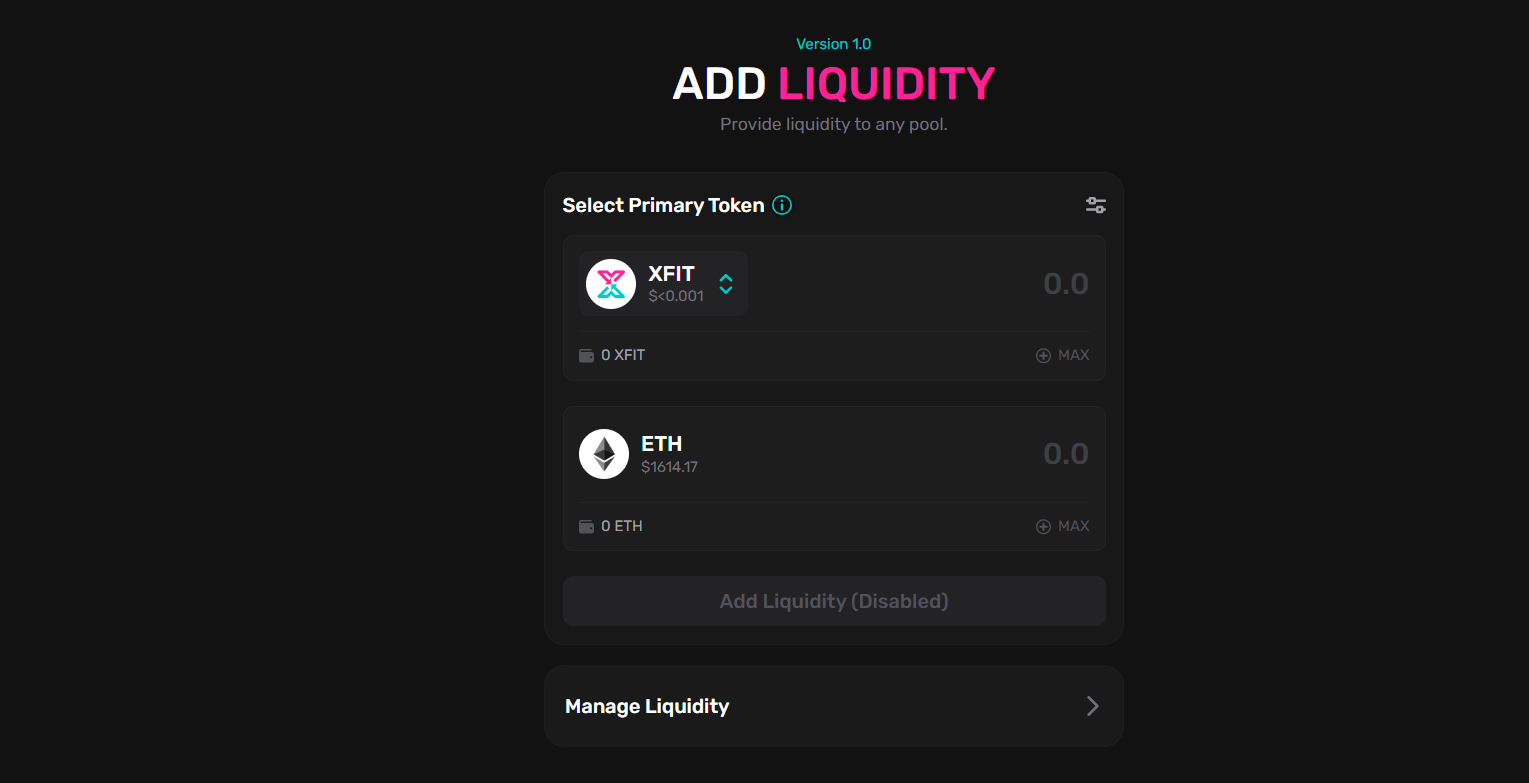Click the green up-down chevron beside XFIT
Viewport: 1529px width, 783px height.
[x=726, y=284]
